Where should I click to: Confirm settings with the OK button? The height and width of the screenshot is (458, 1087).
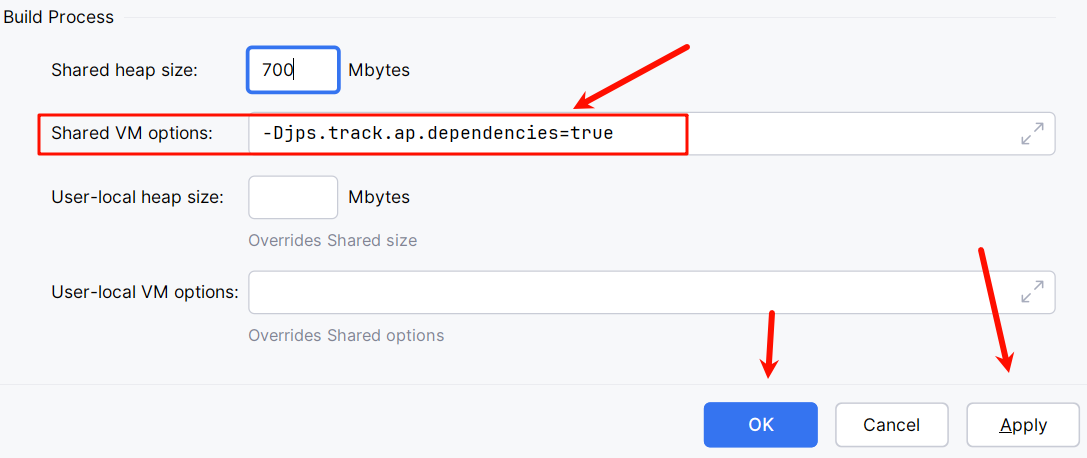click(760, 425)
